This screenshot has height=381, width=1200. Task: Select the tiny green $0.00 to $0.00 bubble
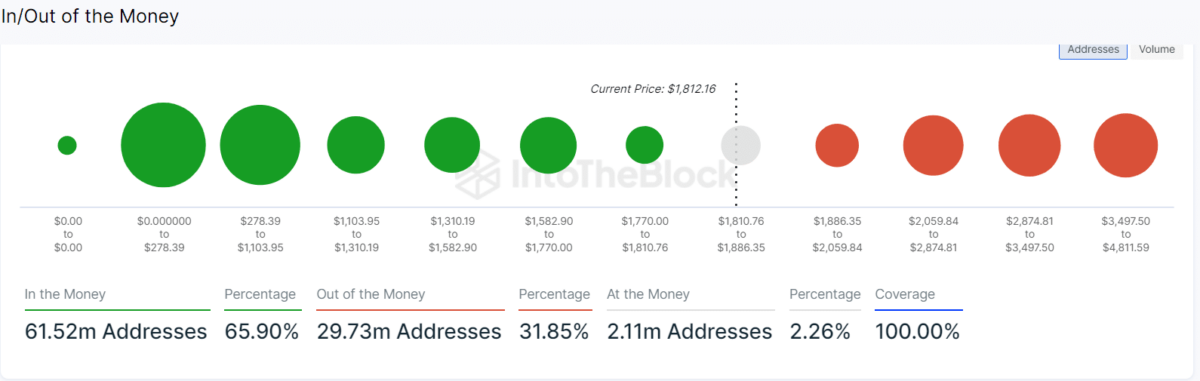tap(67, 145)
